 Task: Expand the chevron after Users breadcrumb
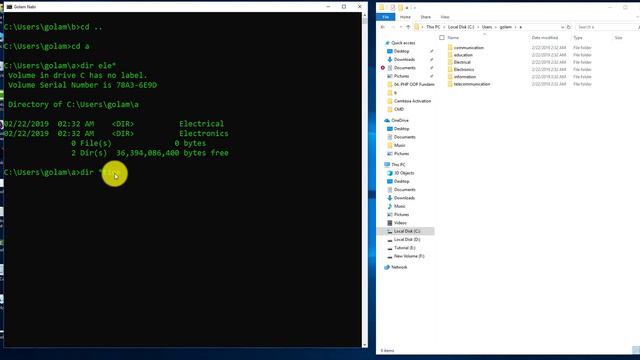(496, 27)
